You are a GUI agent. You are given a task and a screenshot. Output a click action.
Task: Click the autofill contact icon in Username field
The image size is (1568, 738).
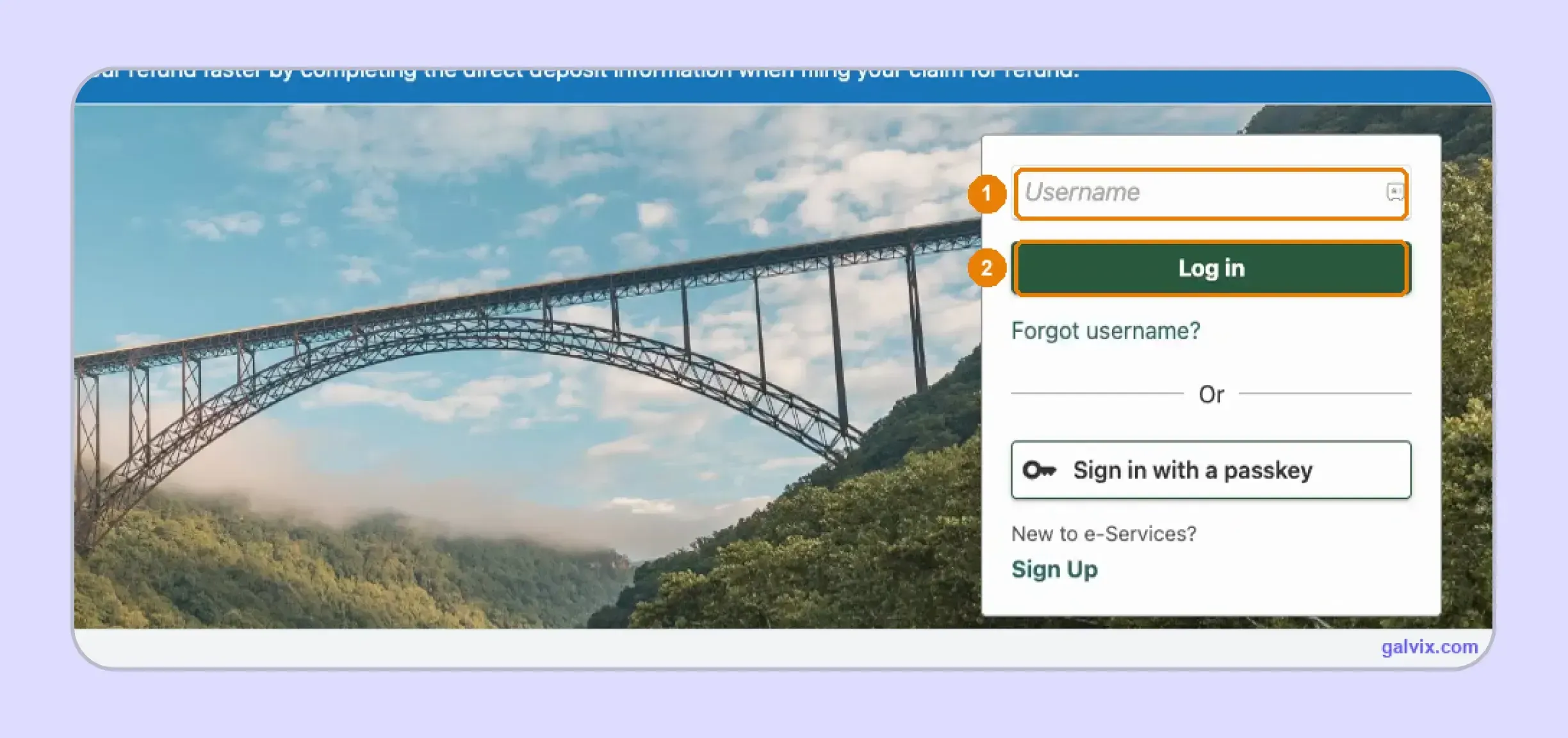(x=1394, y=192)
